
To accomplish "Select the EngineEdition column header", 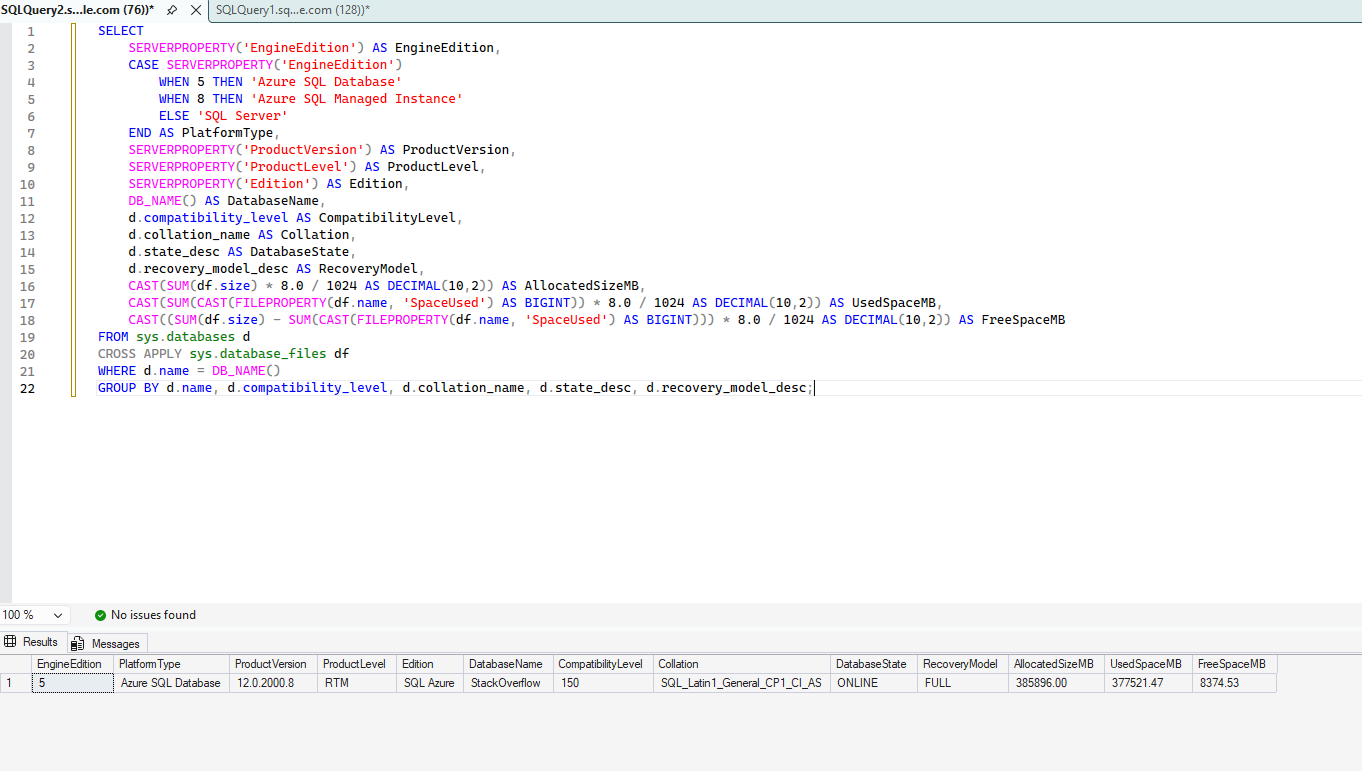I will (70, 663).
